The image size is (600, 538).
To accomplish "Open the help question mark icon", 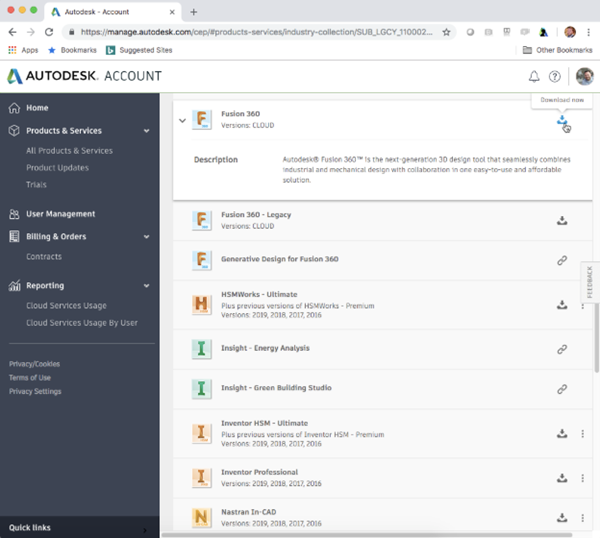I will 554,77.
